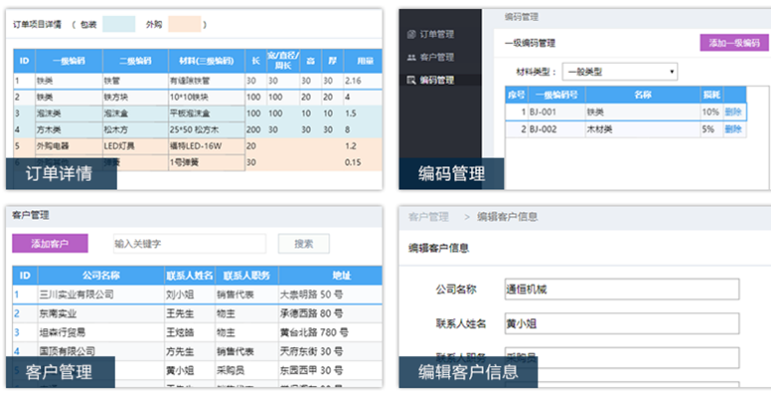The height and width of the screenshot is (397, 771).
Task: Click the 订单管理 sidebar icon
Action: [412, 34]
